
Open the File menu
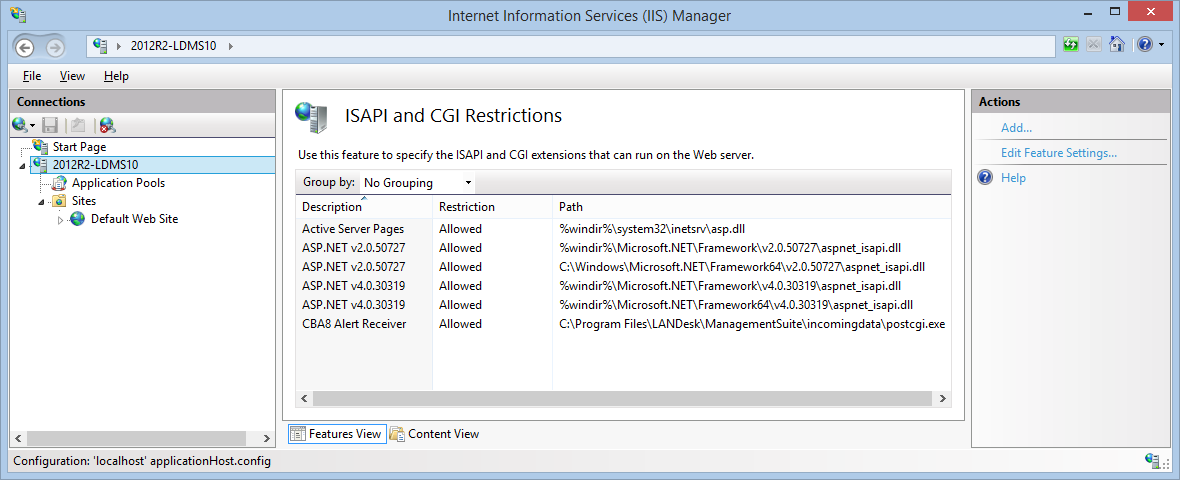pyautogui.click(x=32, y=76)
